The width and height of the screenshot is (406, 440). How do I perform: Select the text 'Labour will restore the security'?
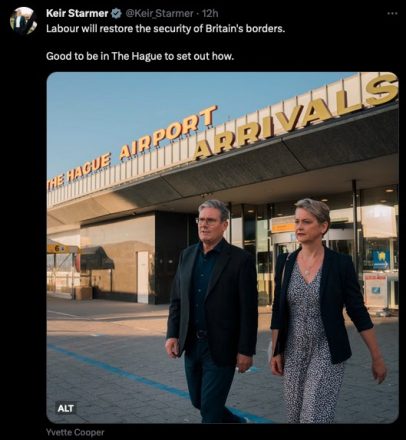click(x=115, y=29)
